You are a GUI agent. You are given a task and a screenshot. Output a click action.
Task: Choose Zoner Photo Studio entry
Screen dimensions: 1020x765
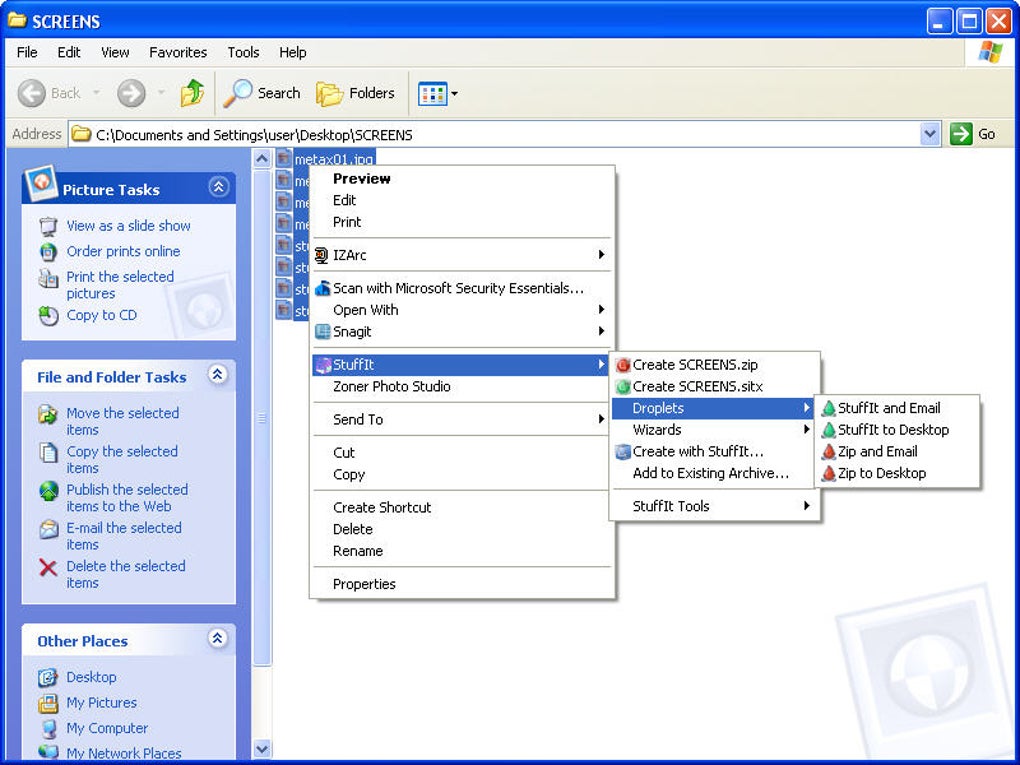[x=463, y=386]
